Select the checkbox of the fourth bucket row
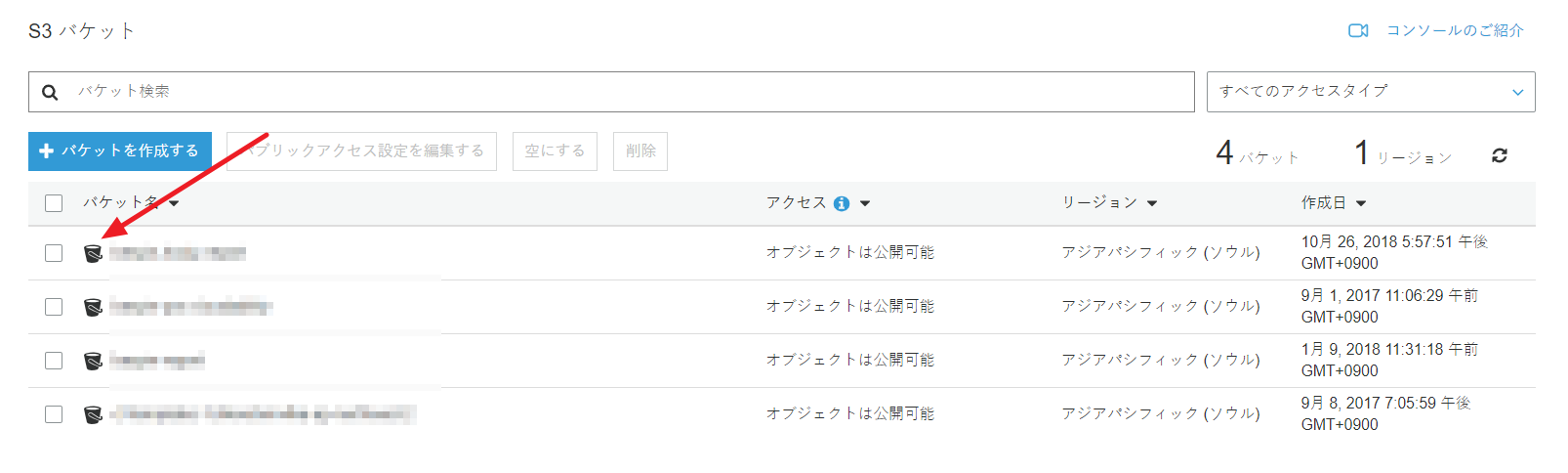Screen dimensions: 1568x473 click(54, 414)
